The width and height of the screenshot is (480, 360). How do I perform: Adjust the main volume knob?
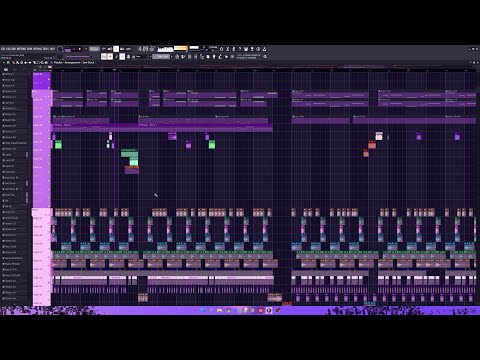coord(60,49)
